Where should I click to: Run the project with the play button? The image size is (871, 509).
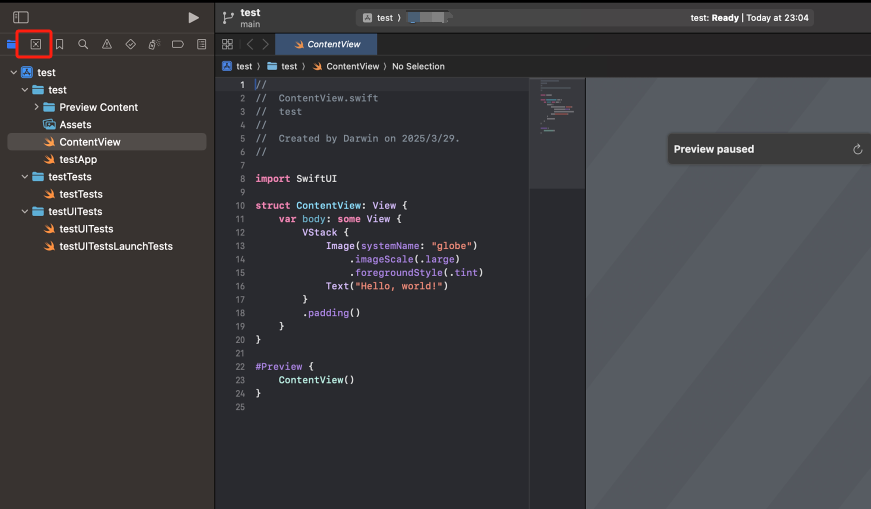click(x=193, y=18)
